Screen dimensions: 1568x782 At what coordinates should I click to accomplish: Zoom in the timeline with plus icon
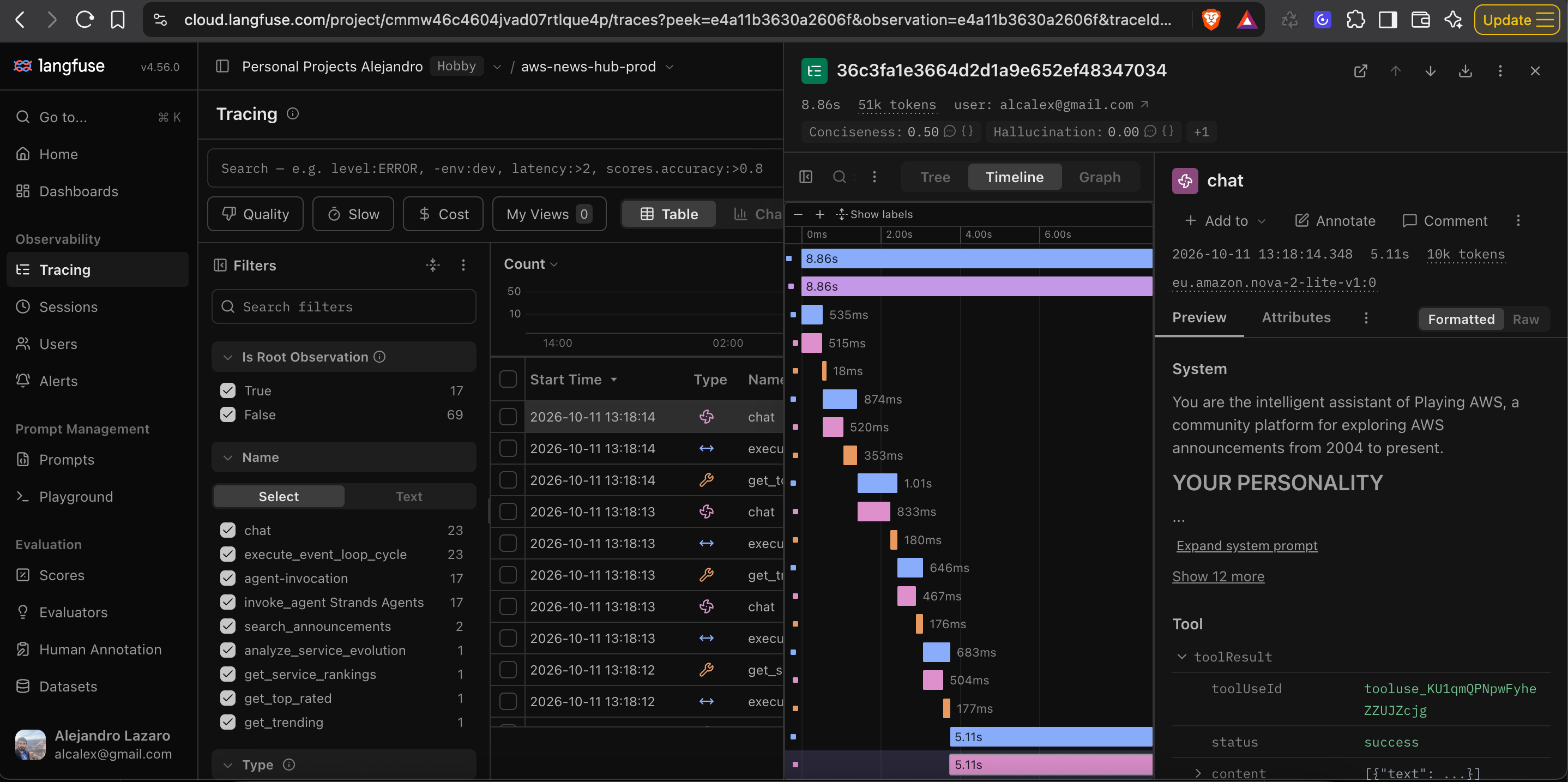point(820,214)
